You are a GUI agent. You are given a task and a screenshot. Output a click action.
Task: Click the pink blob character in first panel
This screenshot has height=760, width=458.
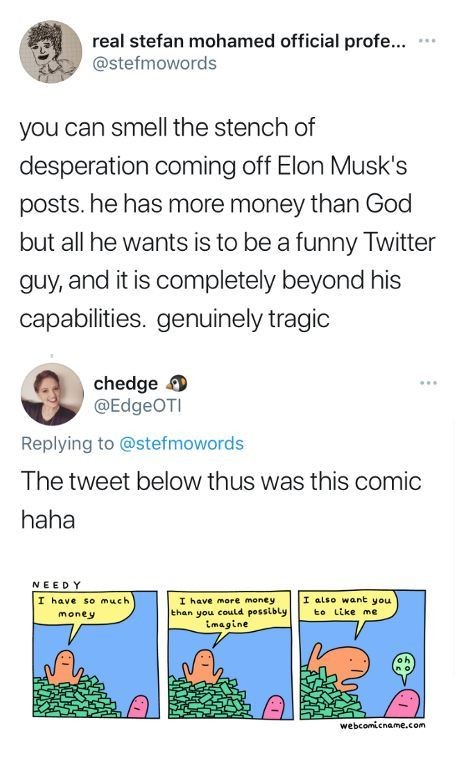139,706
